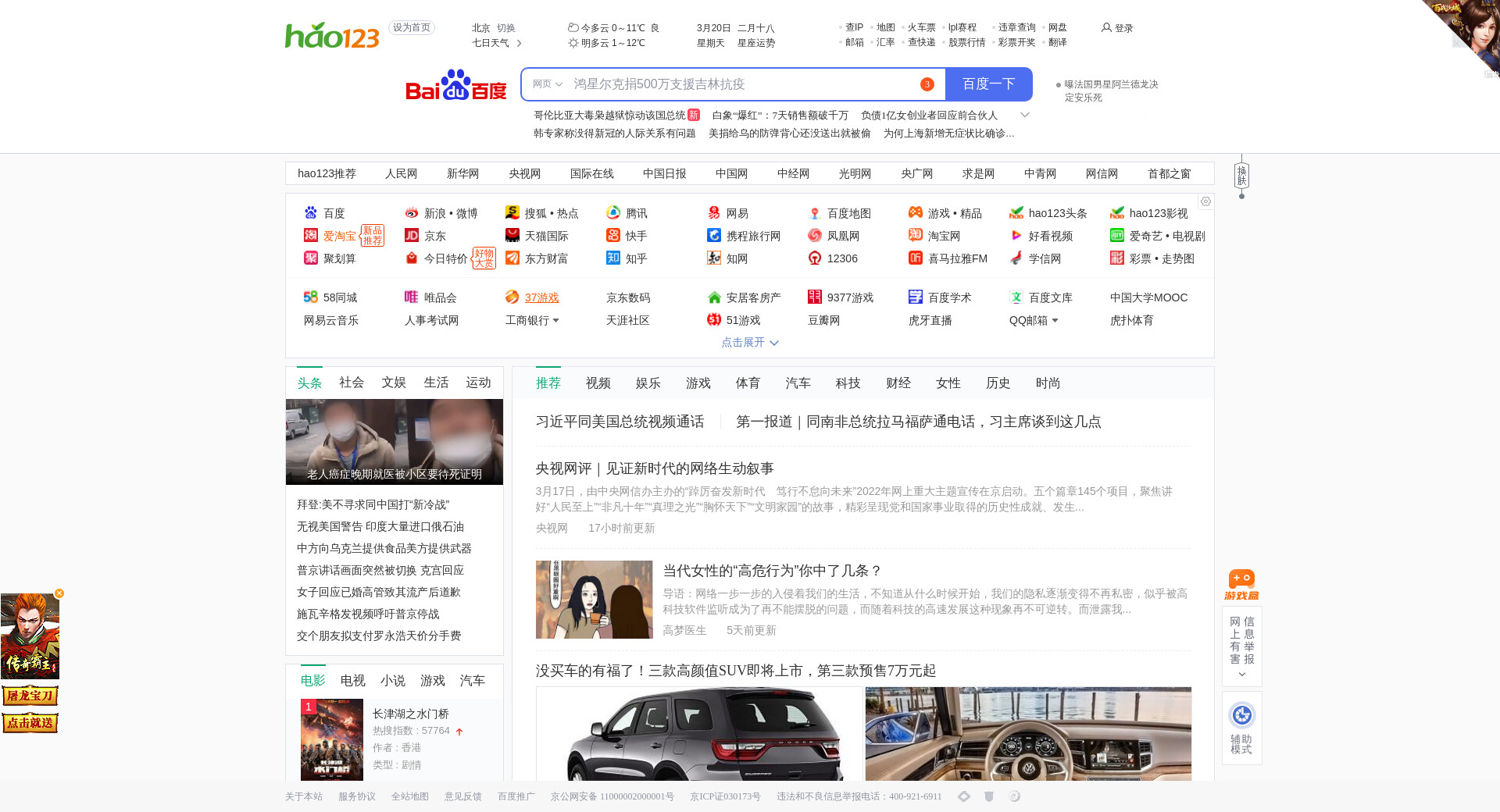This screenshot has width=1500, height=812.
Task: Toggle the 换肤 skin switcher
Action: [1241, 175]
